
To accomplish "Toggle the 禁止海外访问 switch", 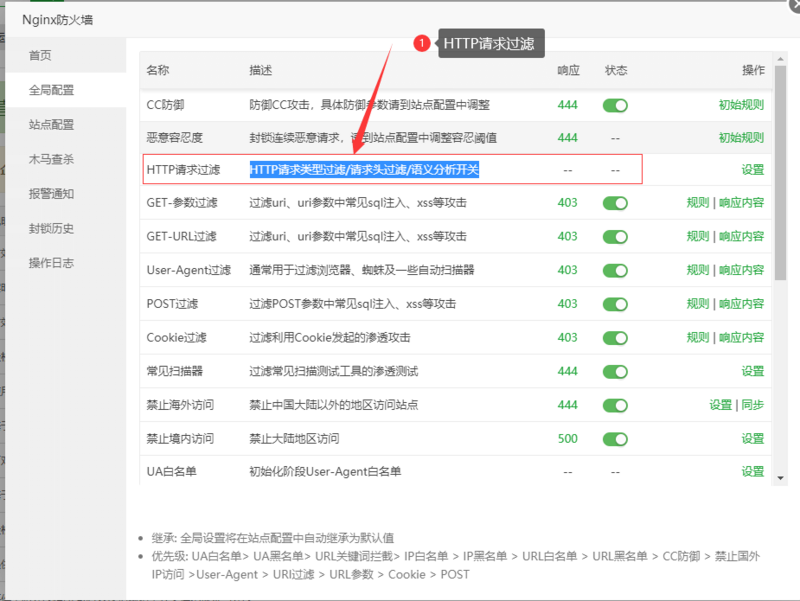I will [615, 405].
